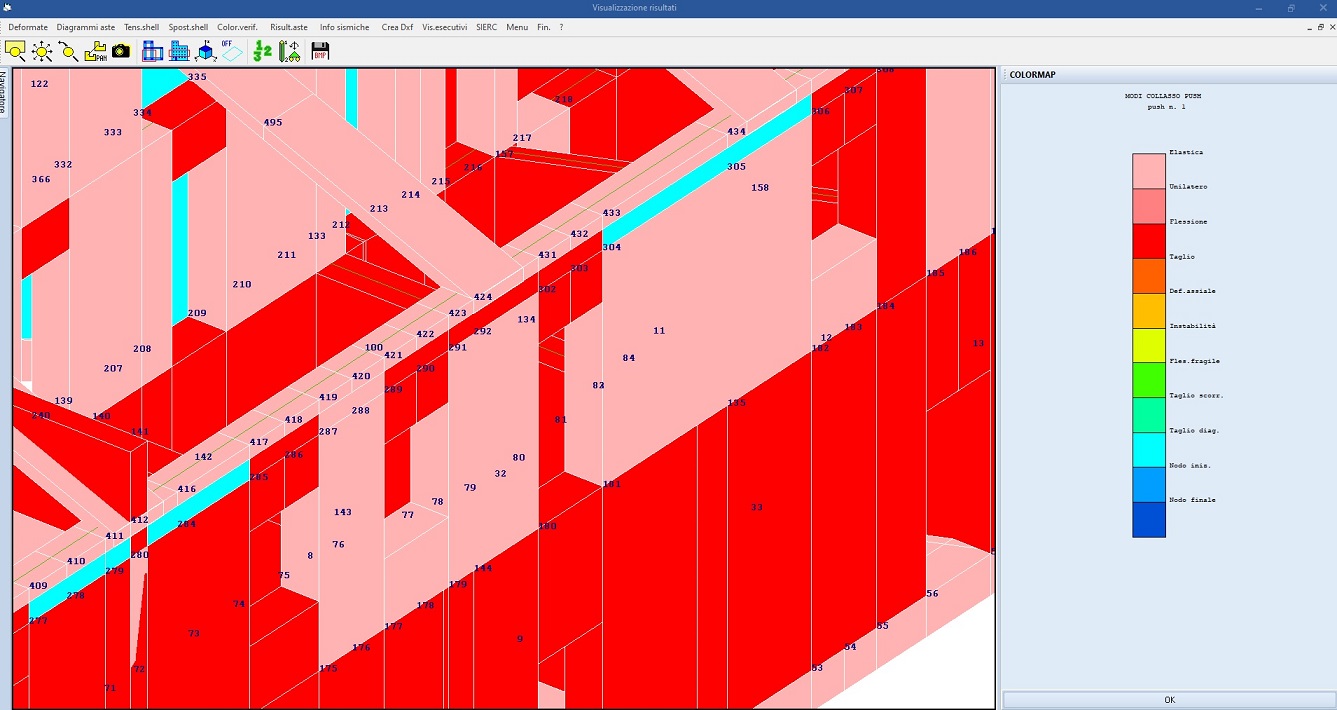Select the PAN hand tool

95,51
